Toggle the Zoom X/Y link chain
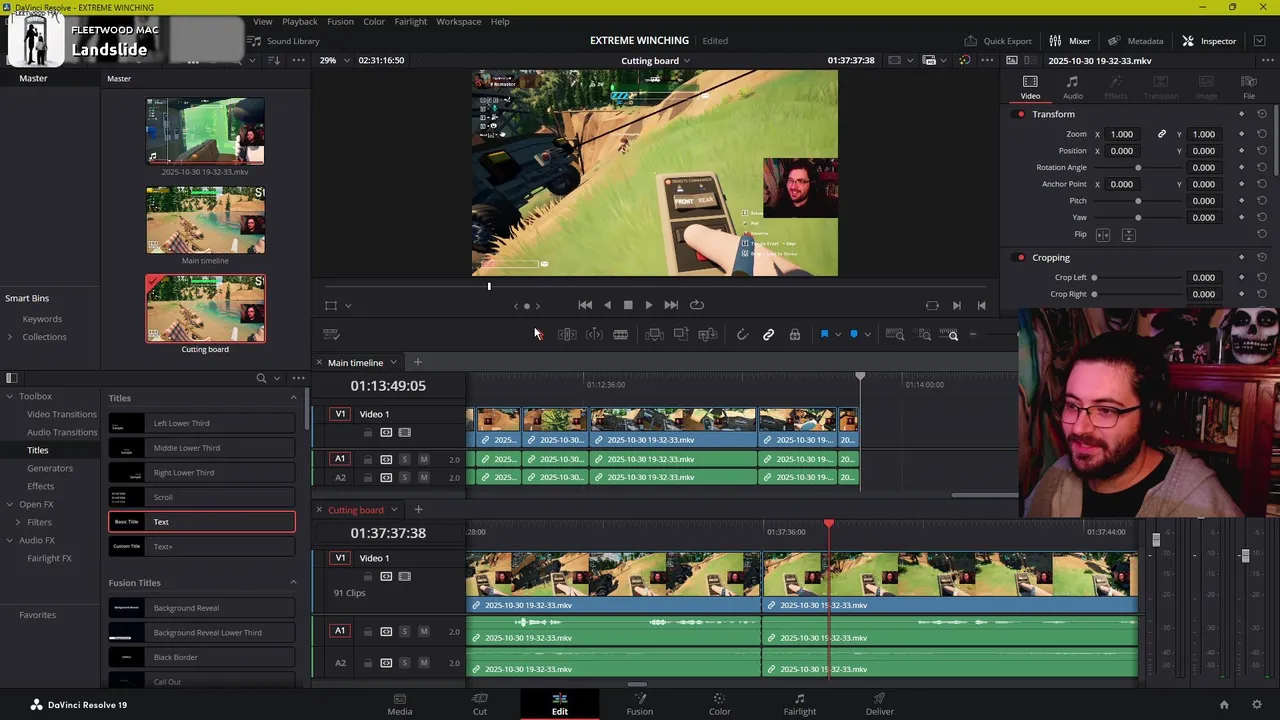 [1161, 134]
